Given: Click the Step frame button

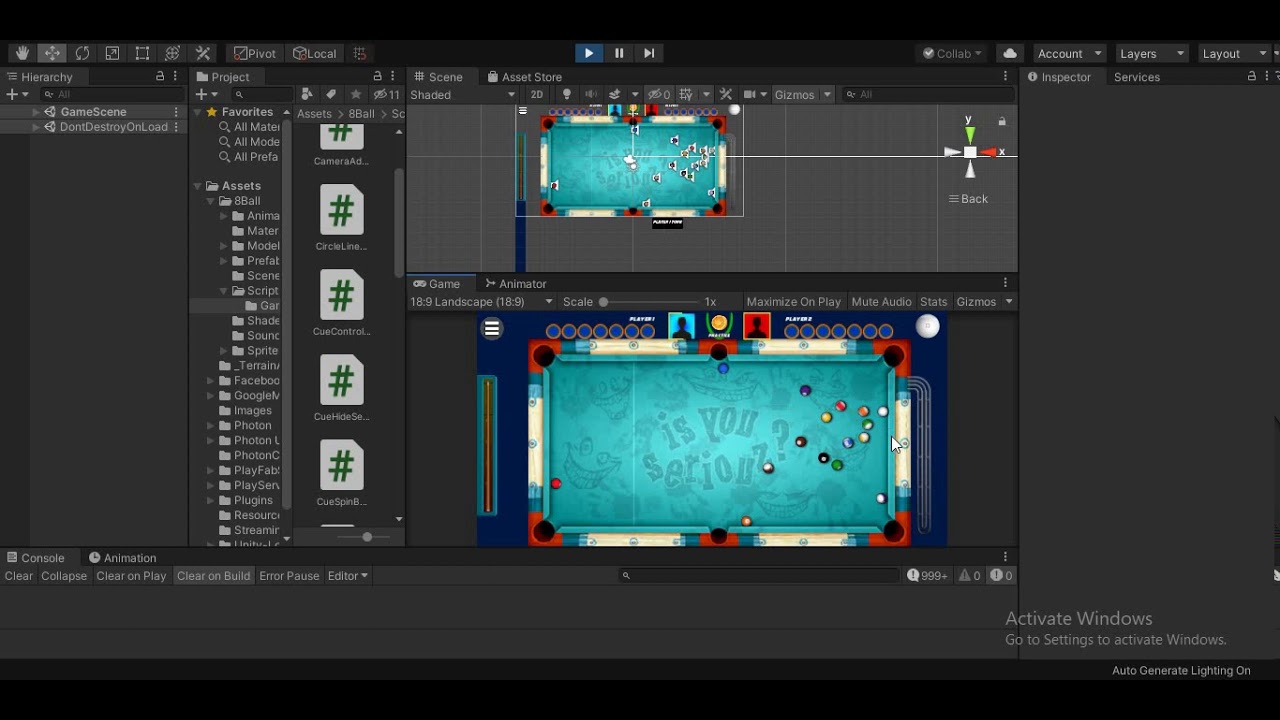Looking at the screenshot, I should point(649,53).
